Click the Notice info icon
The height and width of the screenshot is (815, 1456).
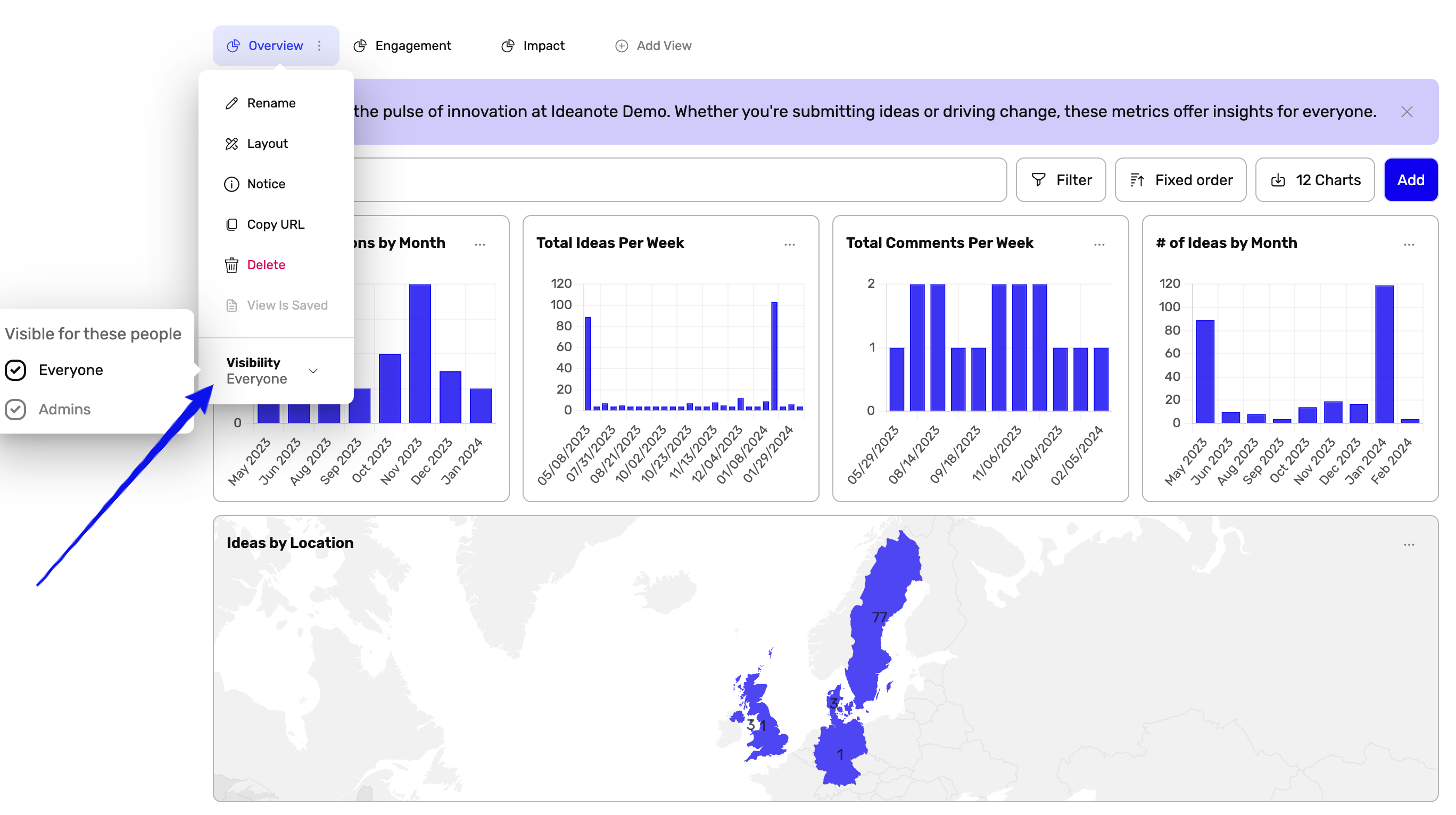point(231,184)
